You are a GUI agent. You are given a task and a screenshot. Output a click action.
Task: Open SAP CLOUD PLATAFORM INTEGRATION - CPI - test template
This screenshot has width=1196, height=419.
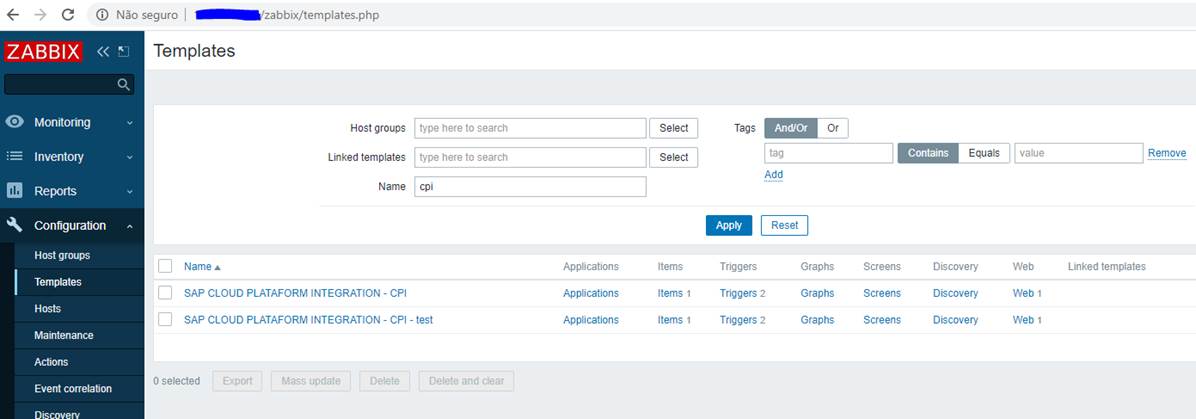(x=308, y=320)
